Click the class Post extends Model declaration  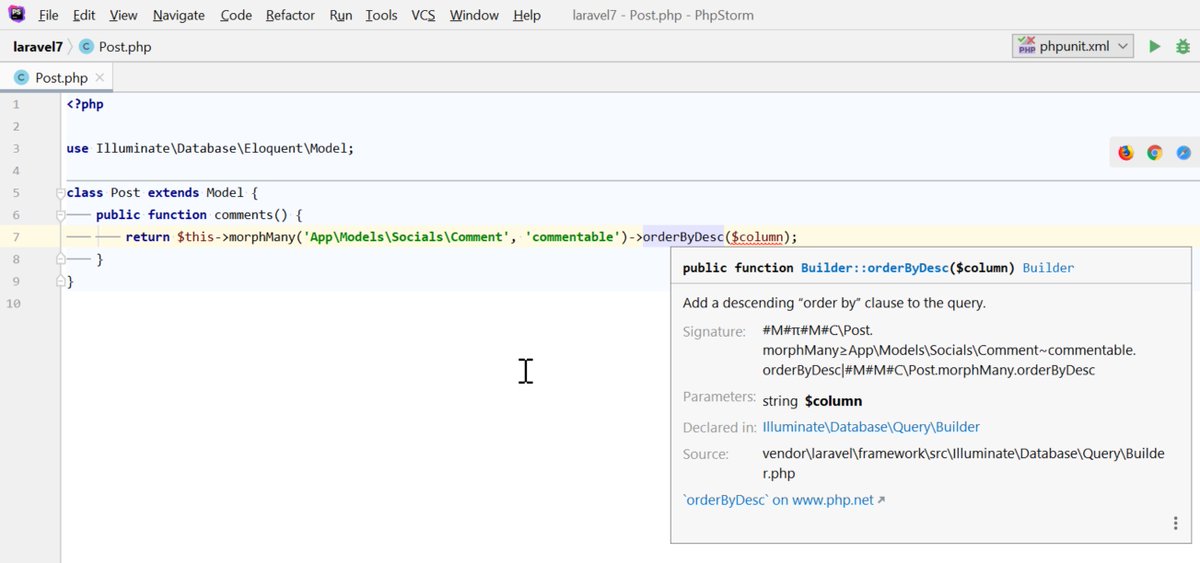[163, 193]
